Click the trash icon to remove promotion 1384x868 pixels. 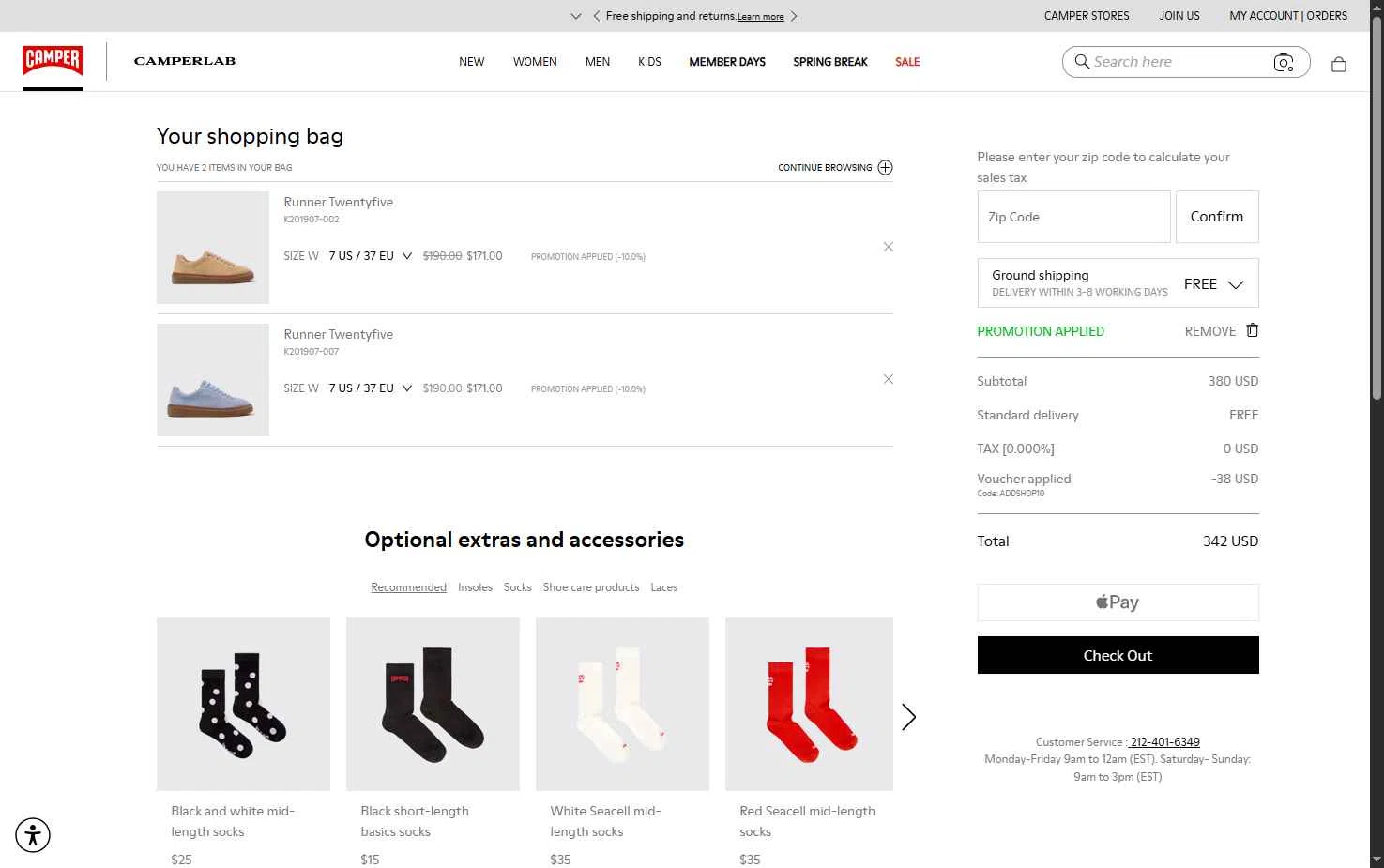click(x=1252, y=330)
